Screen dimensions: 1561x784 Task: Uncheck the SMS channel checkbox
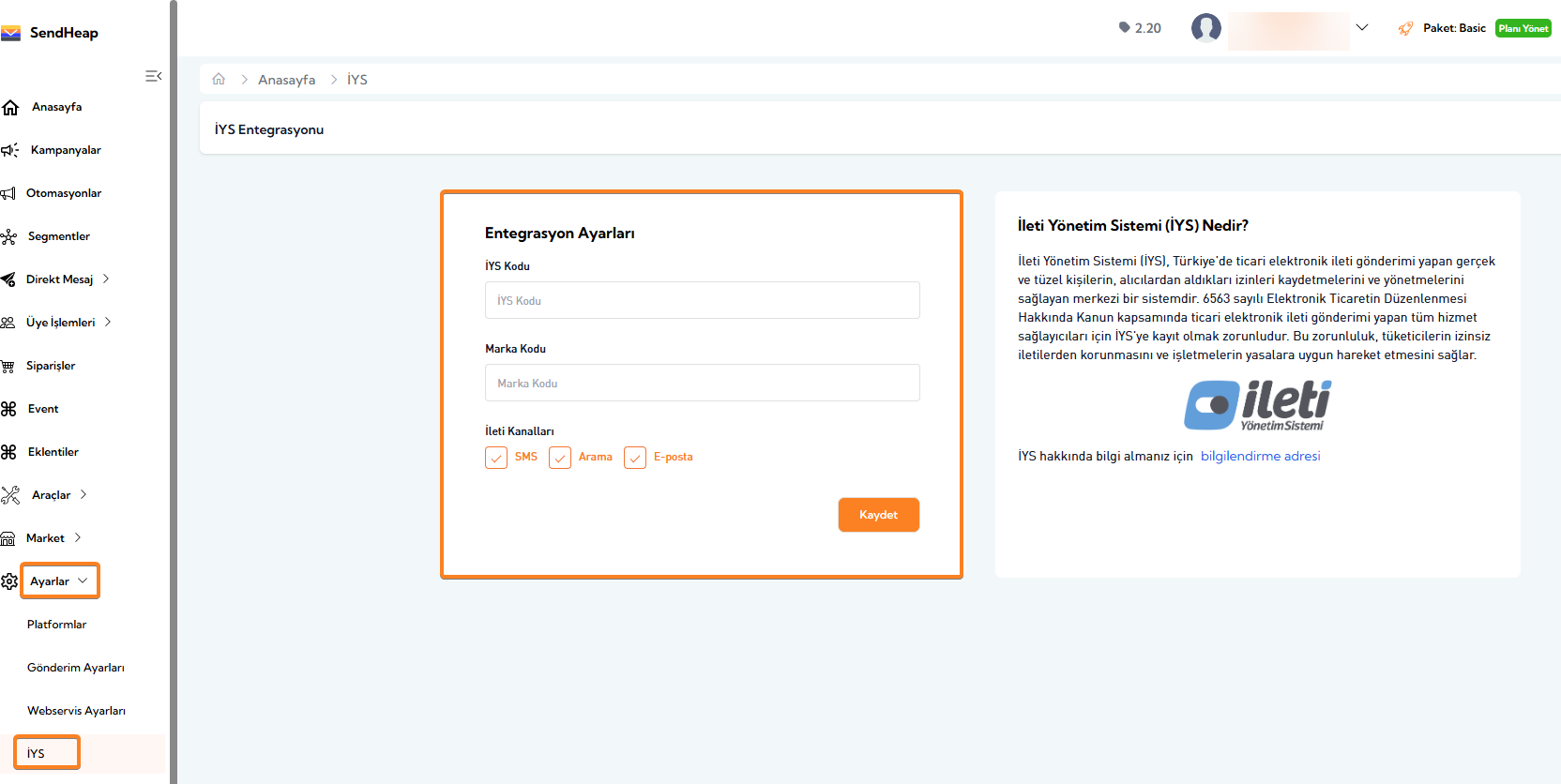[496, 458]
